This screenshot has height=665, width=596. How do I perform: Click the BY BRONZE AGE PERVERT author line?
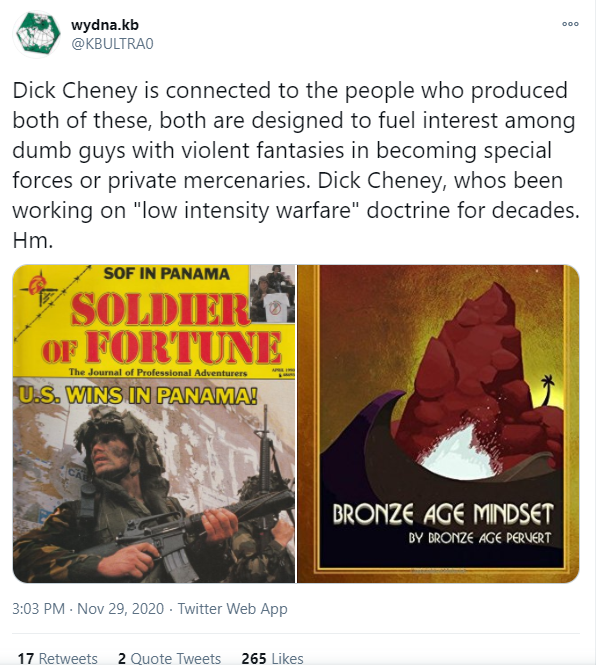(x=479, y=538)
